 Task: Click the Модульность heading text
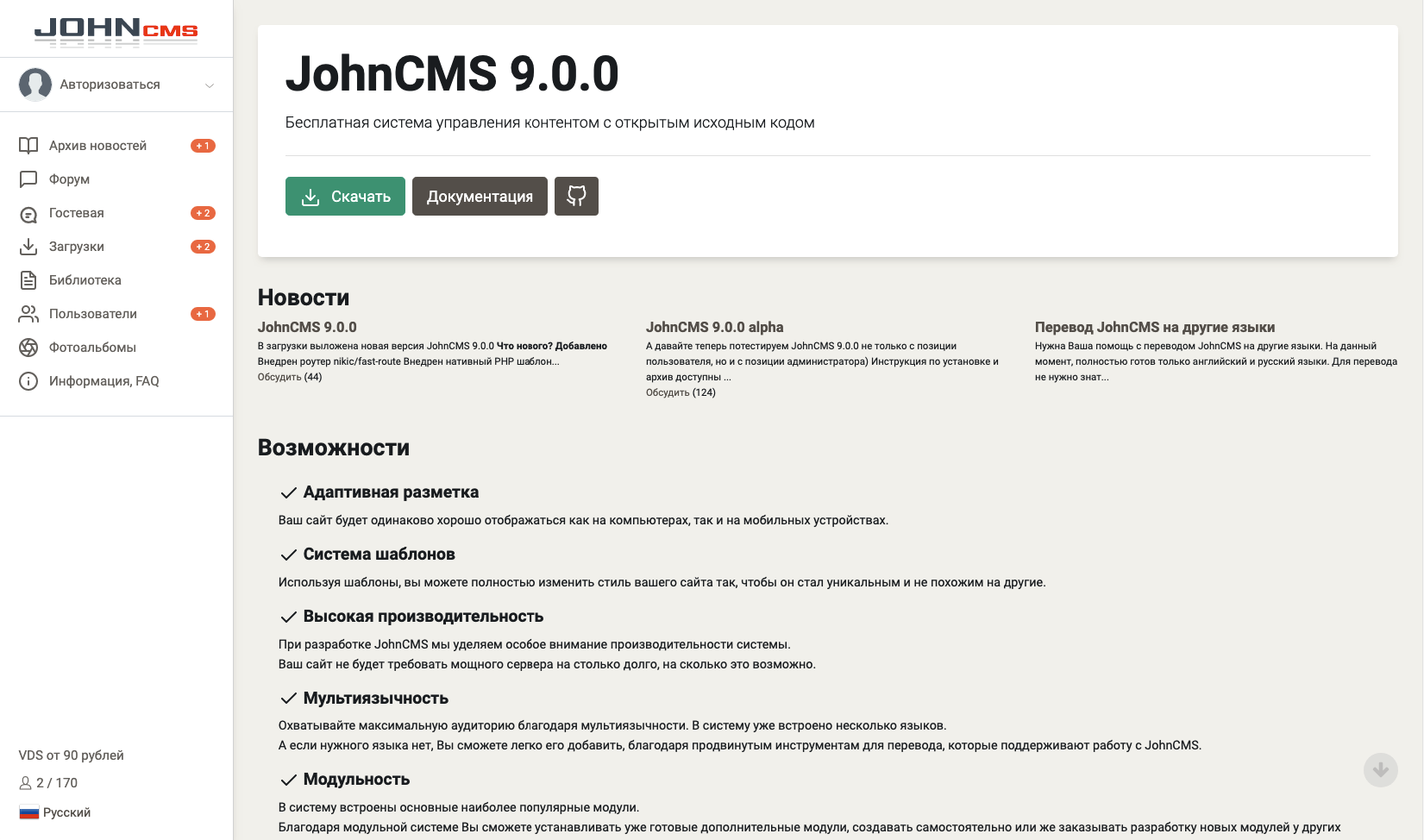[x=356, y=780]
